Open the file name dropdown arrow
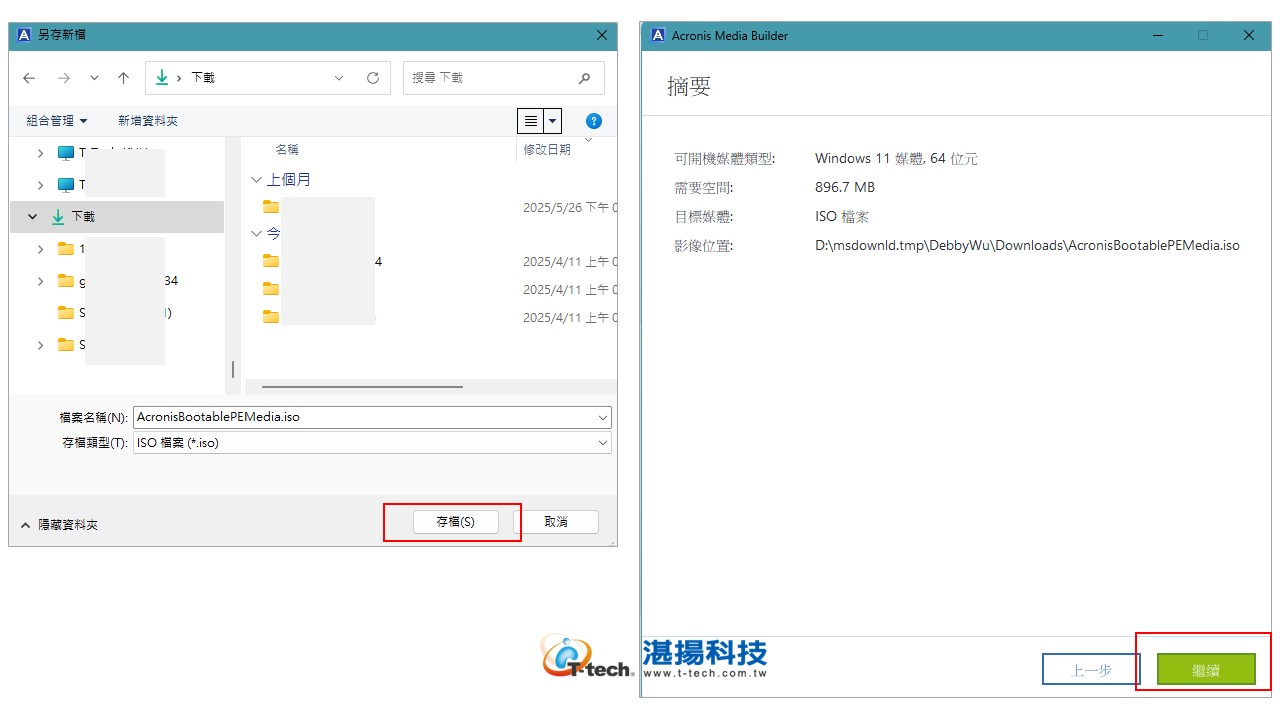Screen dimensions: 1280x720 (x=603, y=417)
